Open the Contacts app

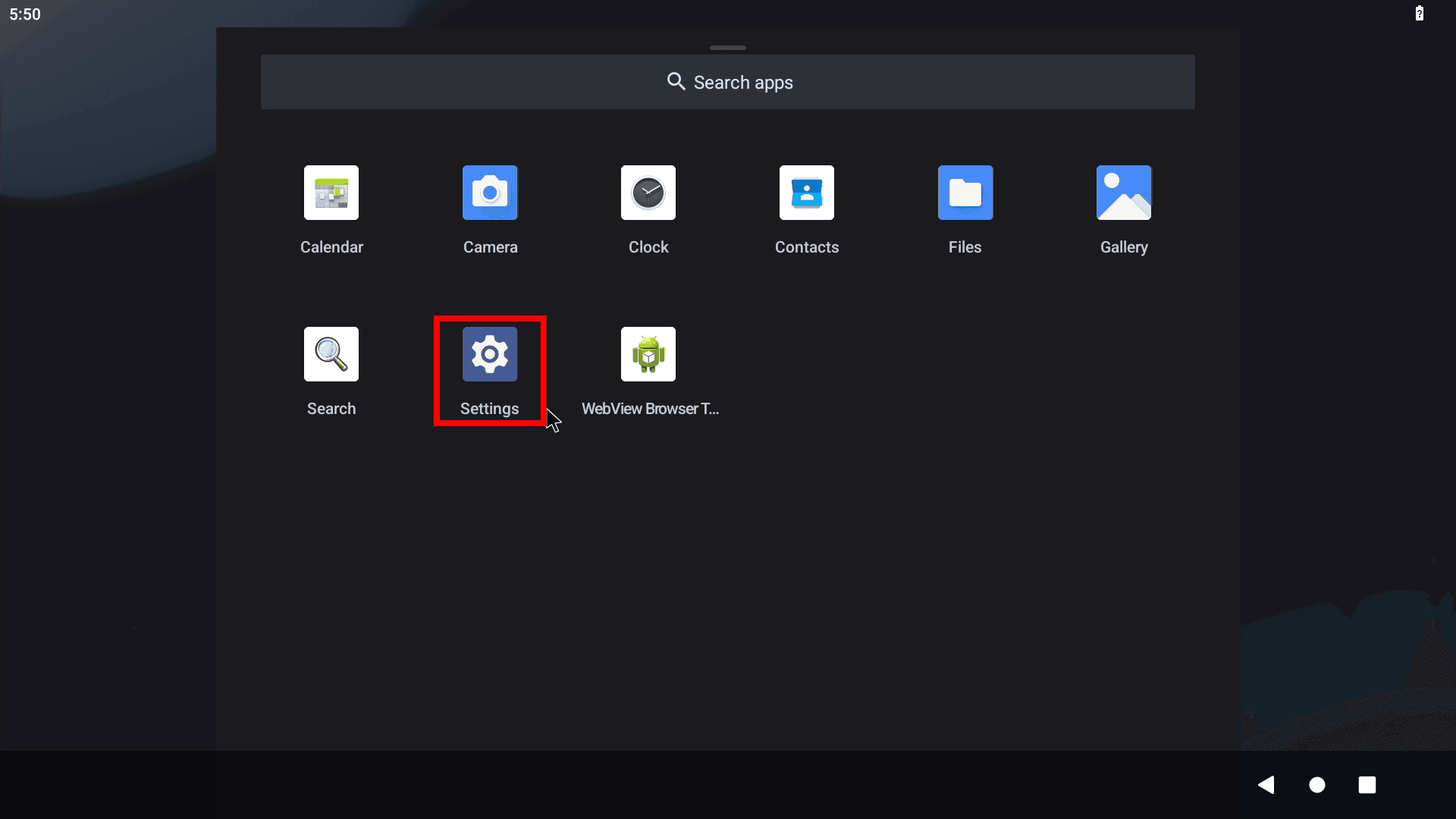pos(807,193)
